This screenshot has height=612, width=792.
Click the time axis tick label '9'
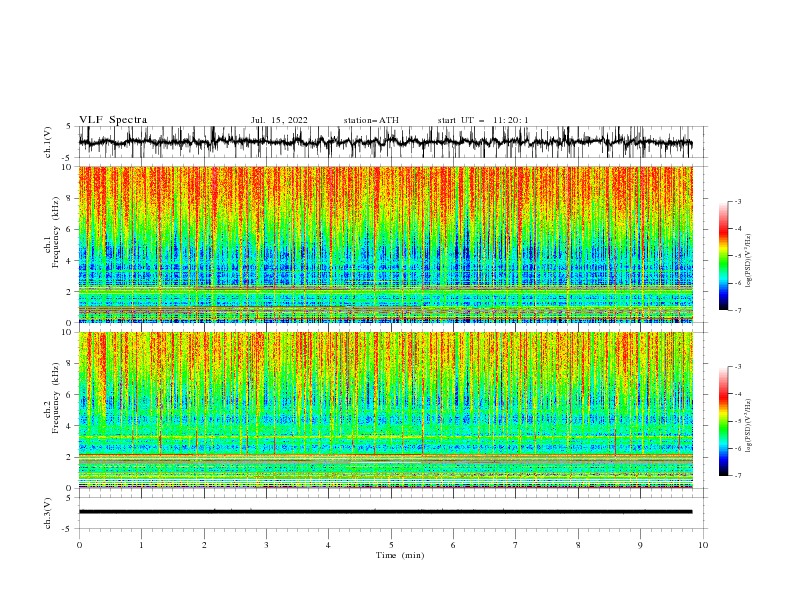click(640, 545)
